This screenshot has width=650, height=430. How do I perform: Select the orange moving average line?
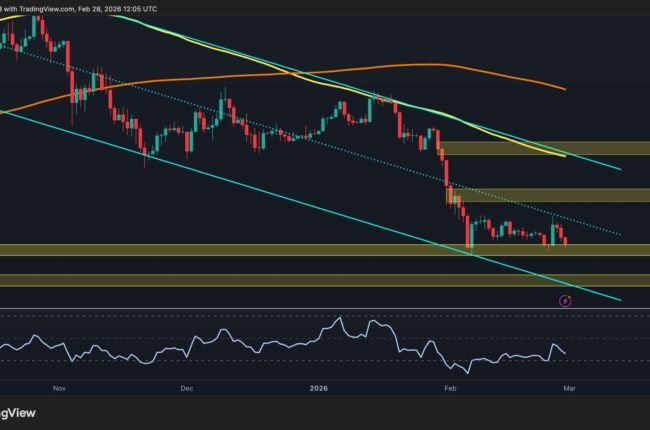(x=400, y=66)
